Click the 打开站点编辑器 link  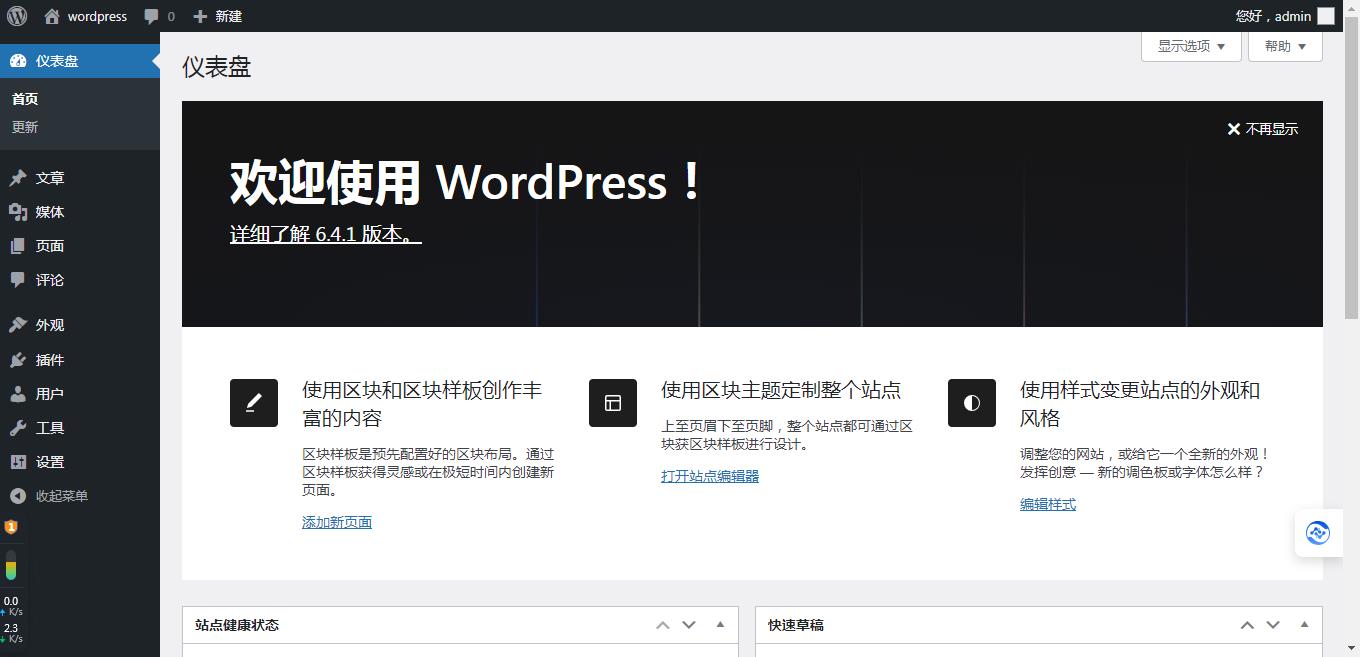click(710, 476)
